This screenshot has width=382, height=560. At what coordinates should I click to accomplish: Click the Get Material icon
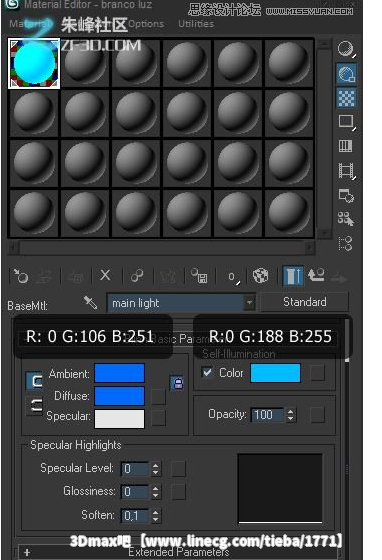click(x=21, y=276)
